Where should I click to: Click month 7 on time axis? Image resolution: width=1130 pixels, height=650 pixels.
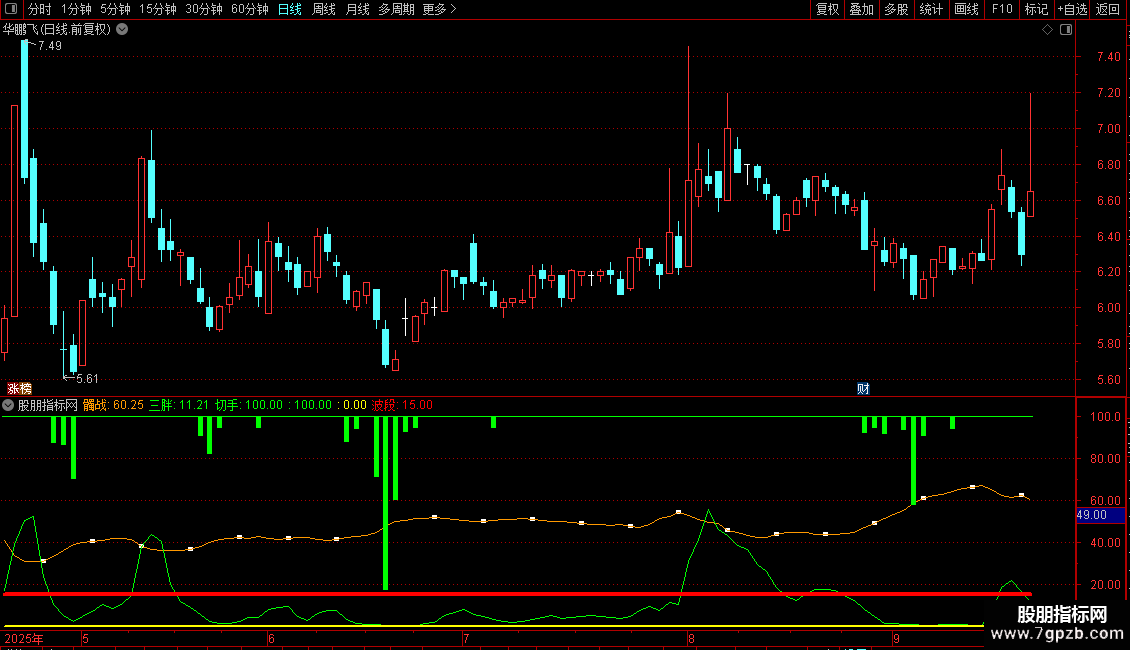[466, 638]
